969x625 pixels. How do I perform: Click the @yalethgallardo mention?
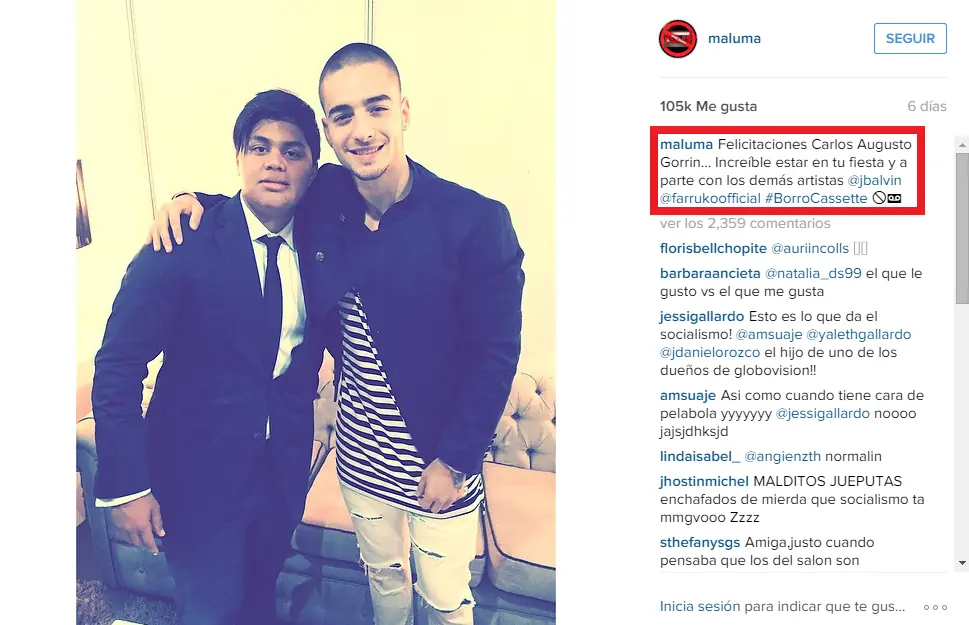(859, 334)
